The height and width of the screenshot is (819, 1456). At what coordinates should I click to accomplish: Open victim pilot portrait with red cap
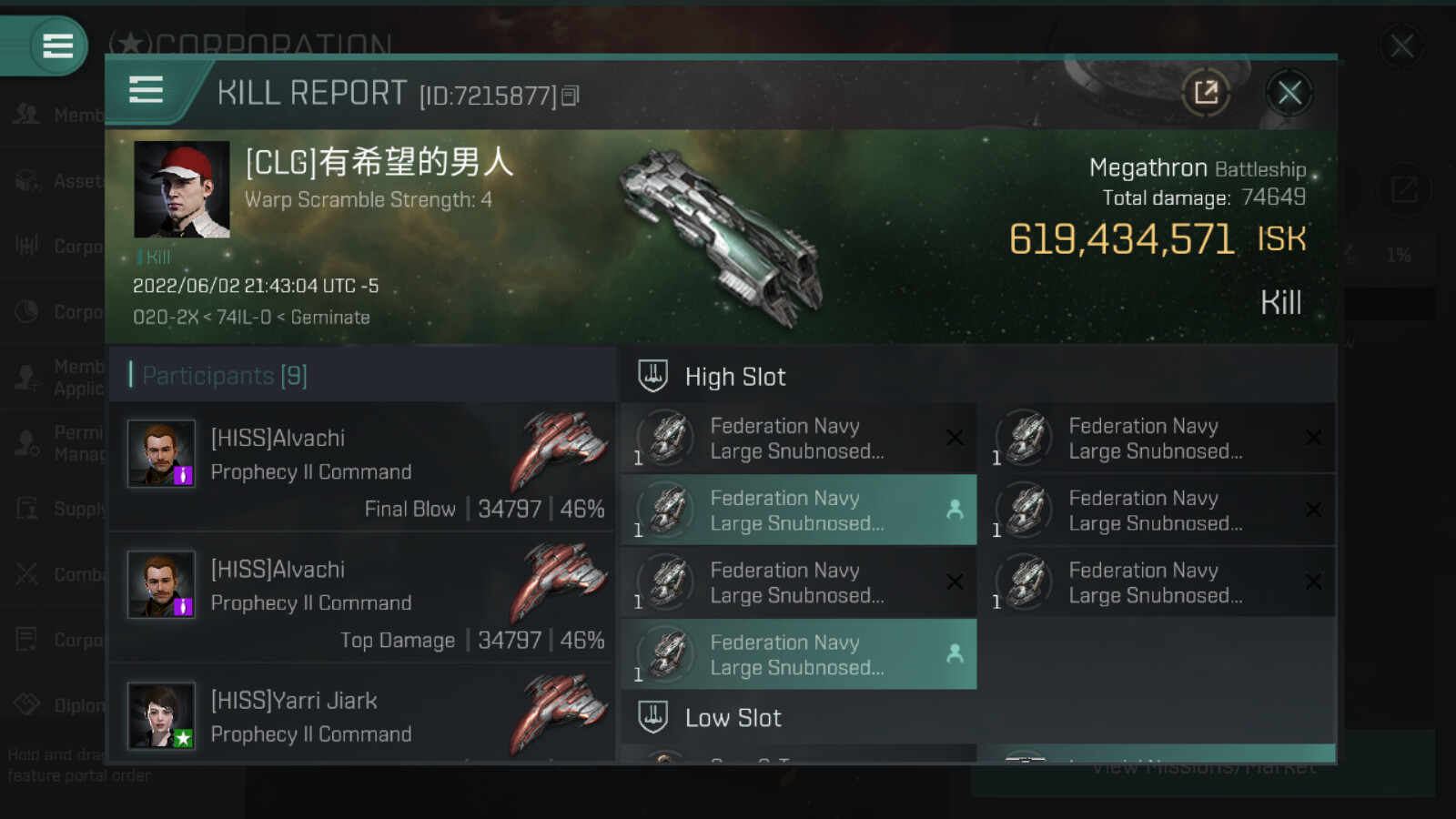(182, 189)
